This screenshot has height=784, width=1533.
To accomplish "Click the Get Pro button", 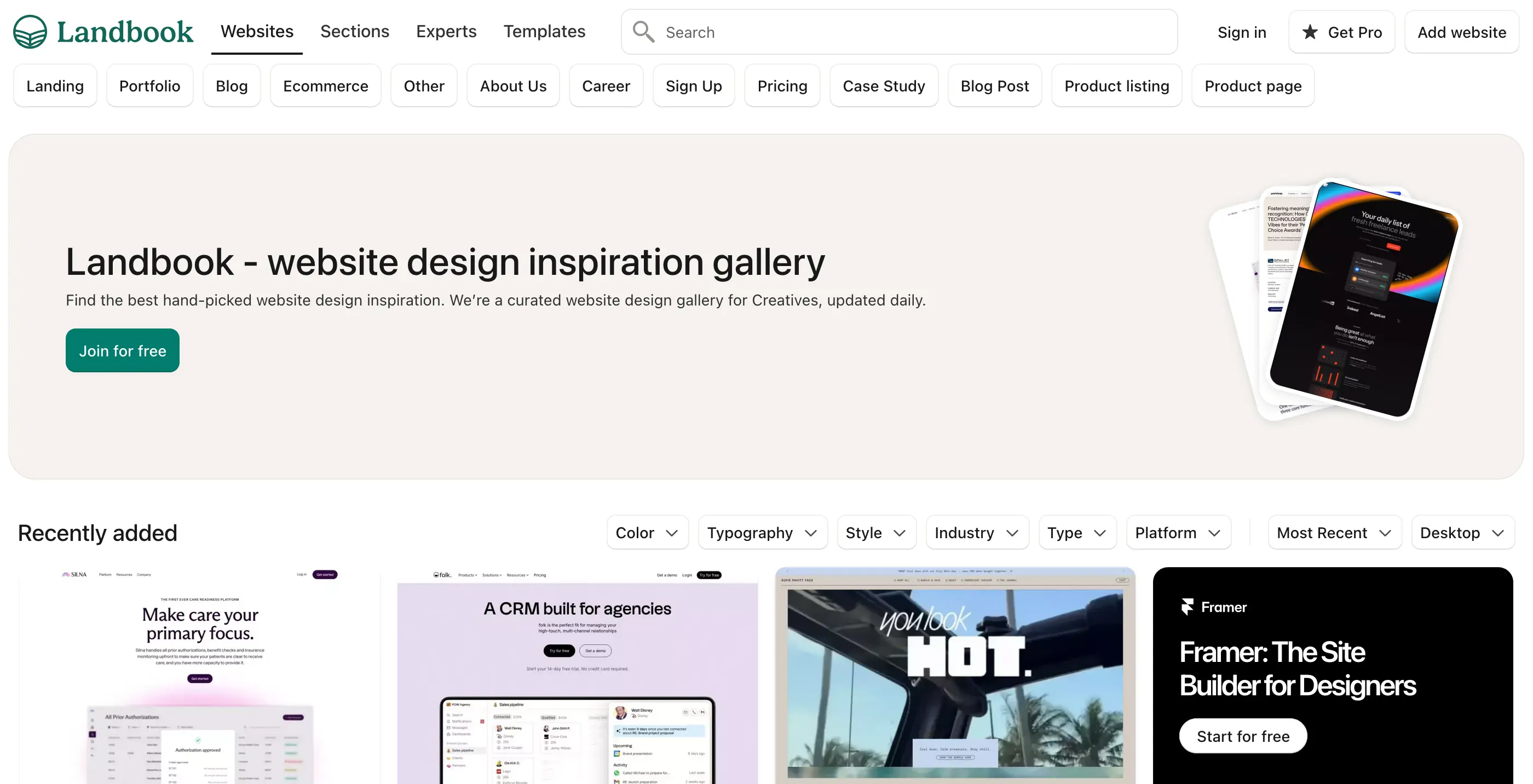I will (x=1341, y=32).
